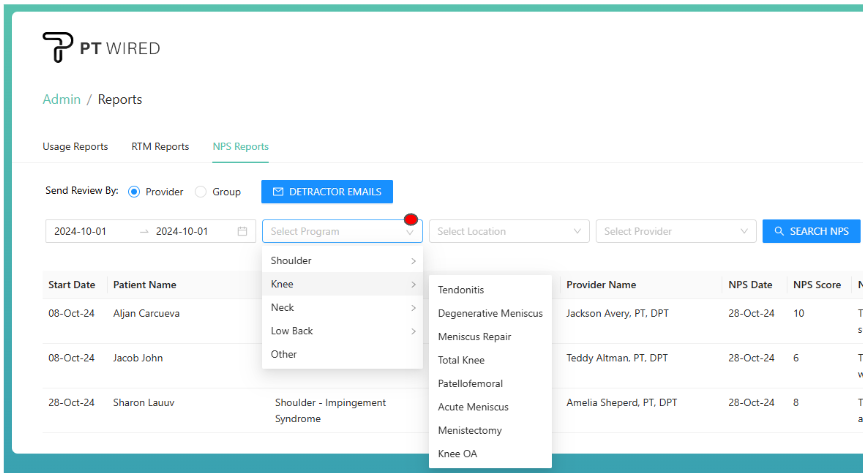Select the Group radio button
This screenshot has height=473, width=863.
[201, 191]
